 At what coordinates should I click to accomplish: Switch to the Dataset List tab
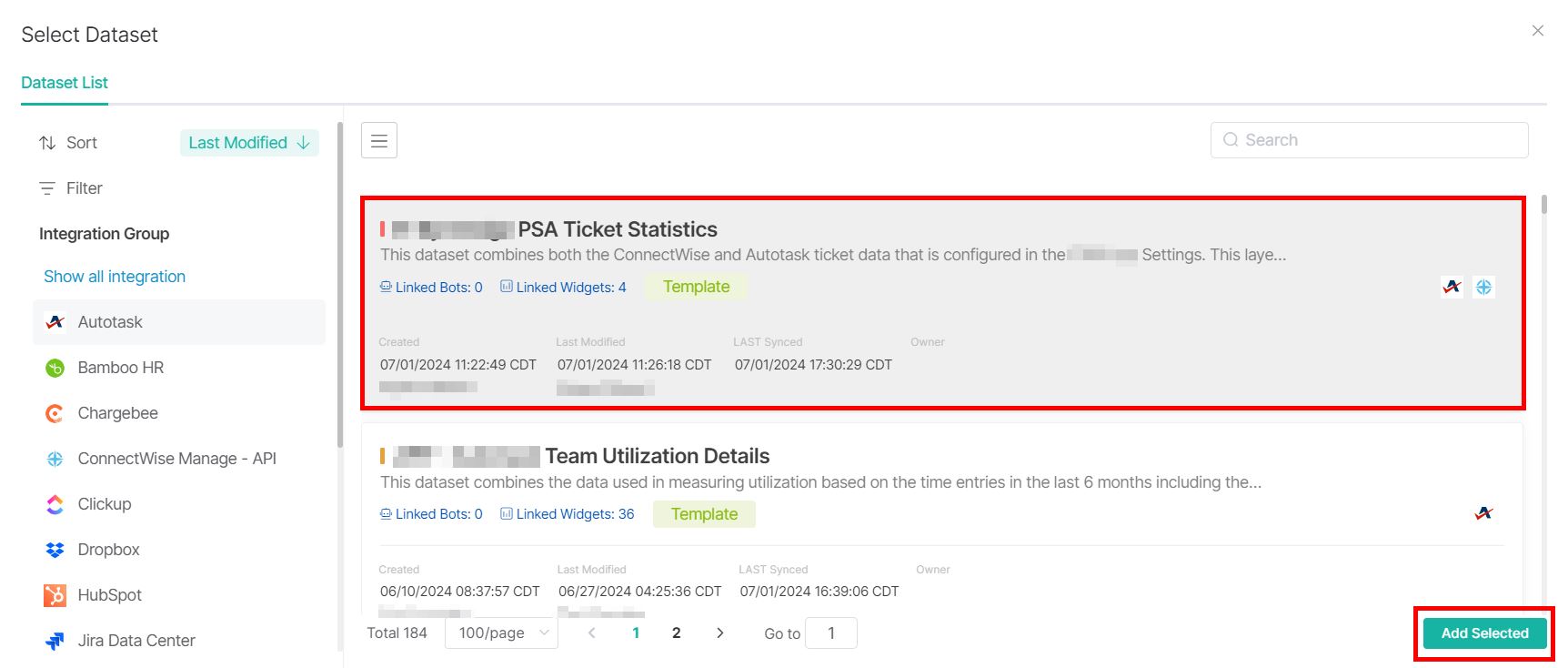(x=65, y=83)
